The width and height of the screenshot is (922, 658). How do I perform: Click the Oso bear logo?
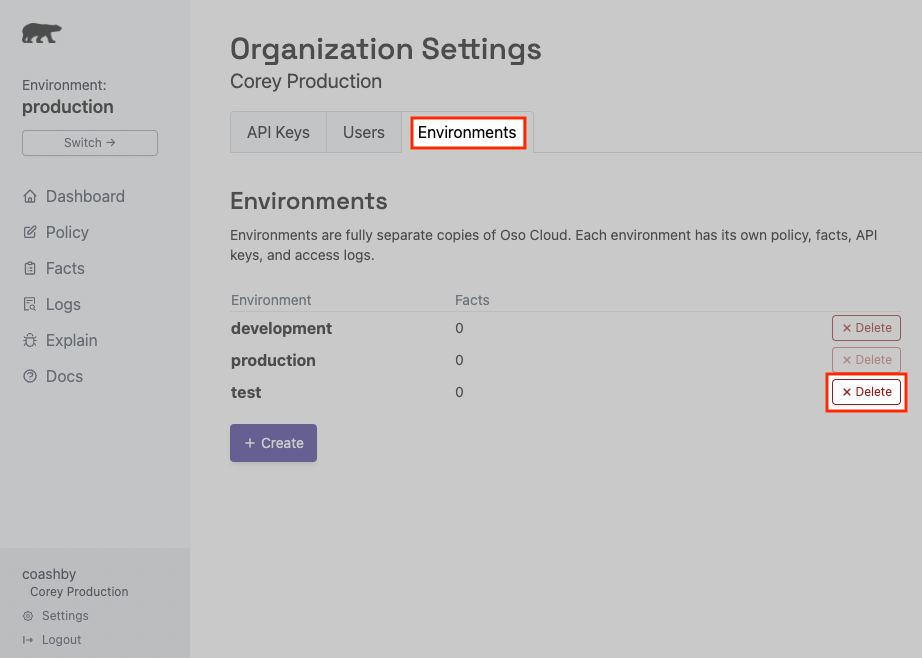click(41, 33)
